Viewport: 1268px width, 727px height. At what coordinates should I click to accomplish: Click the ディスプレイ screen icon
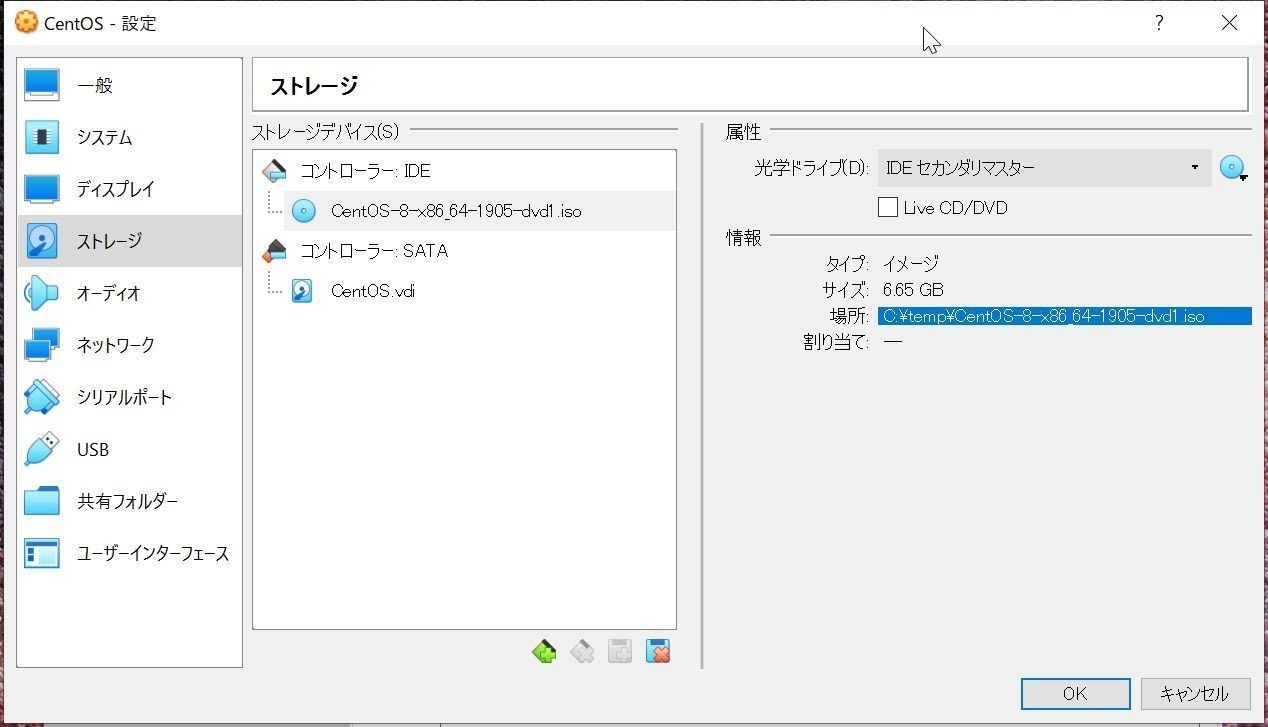click(42, 189)
